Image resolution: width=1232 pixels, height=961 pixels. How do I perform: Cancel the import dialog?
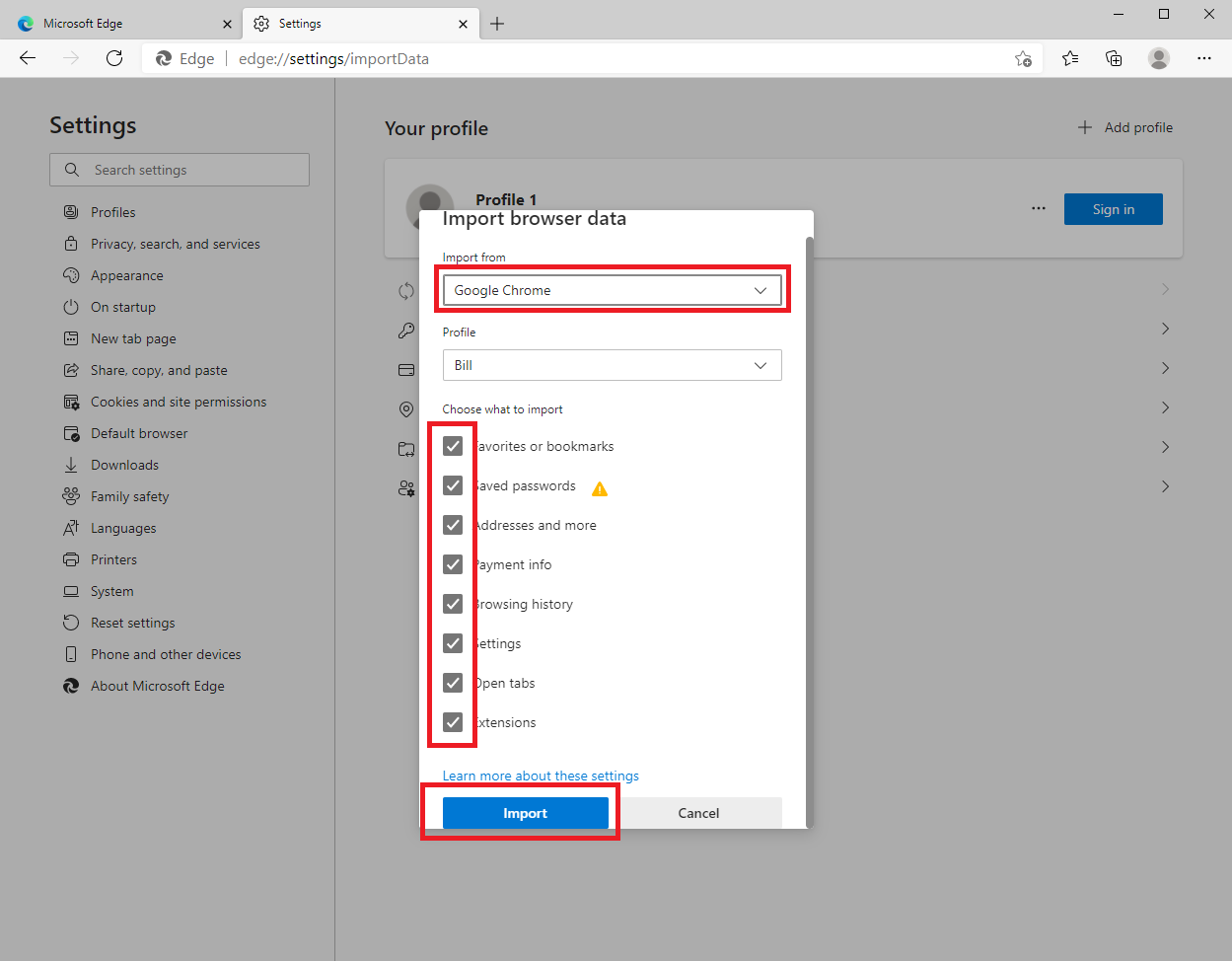698,813
